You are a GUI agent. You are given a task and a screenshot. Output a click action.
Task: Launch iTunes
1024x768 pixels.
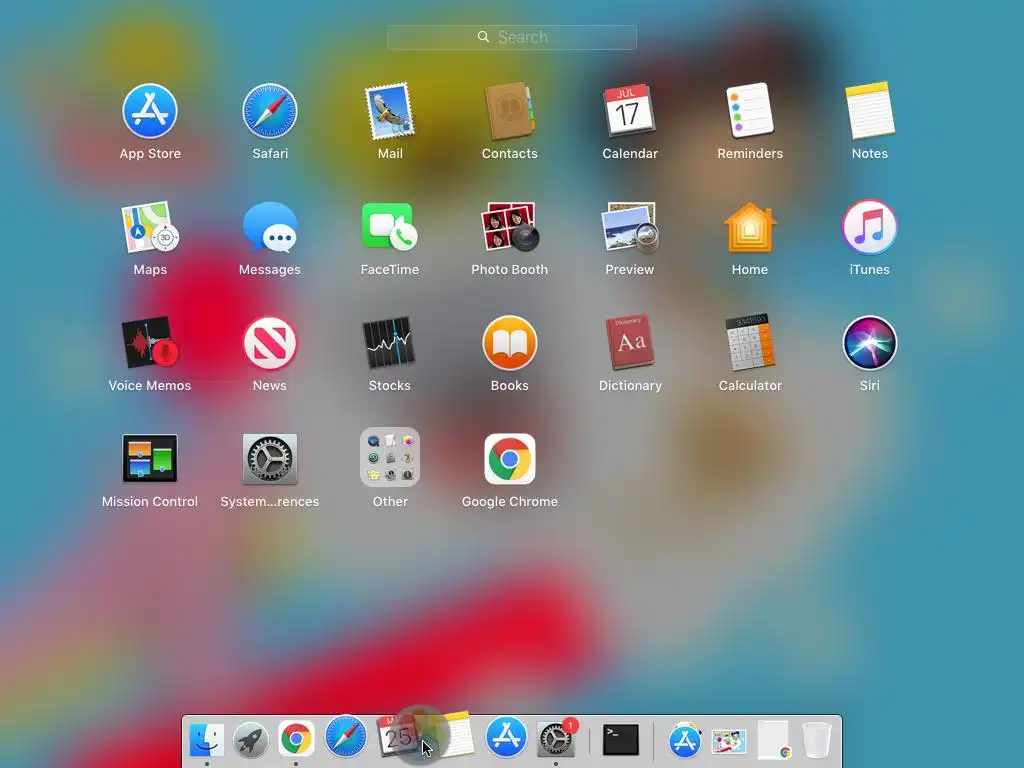(x=869, y=227)
